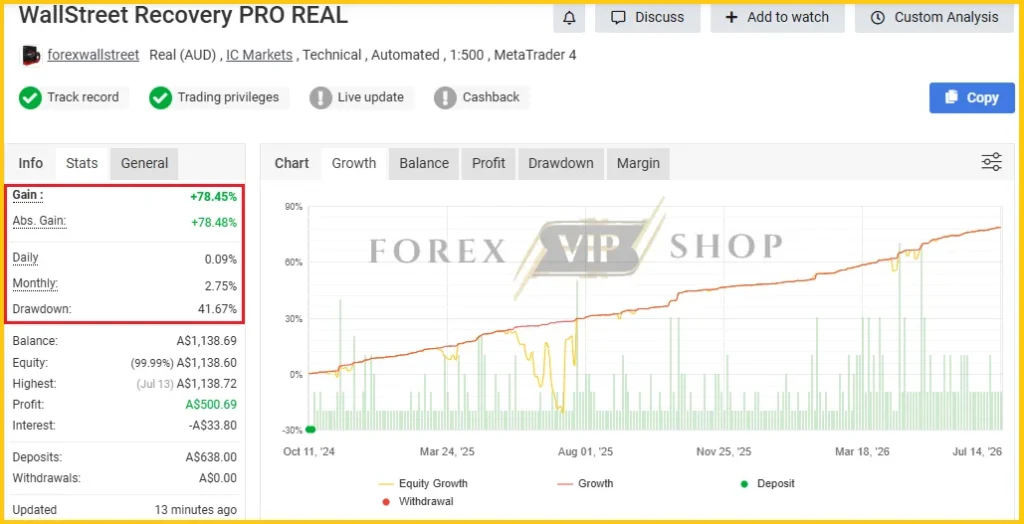Open Custom Analysis
This screenshot has width=1024, height=524.
(935, 18)
